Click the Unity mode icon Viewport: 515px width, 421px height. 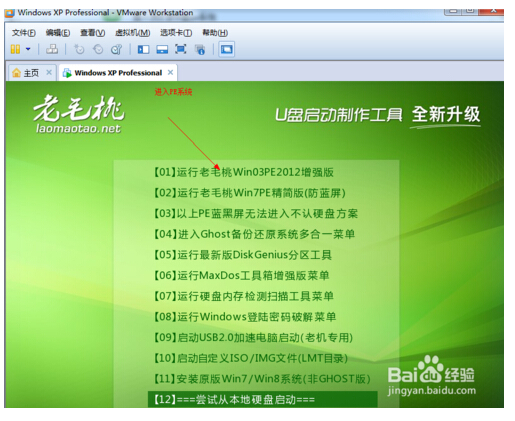click(200, 50)
